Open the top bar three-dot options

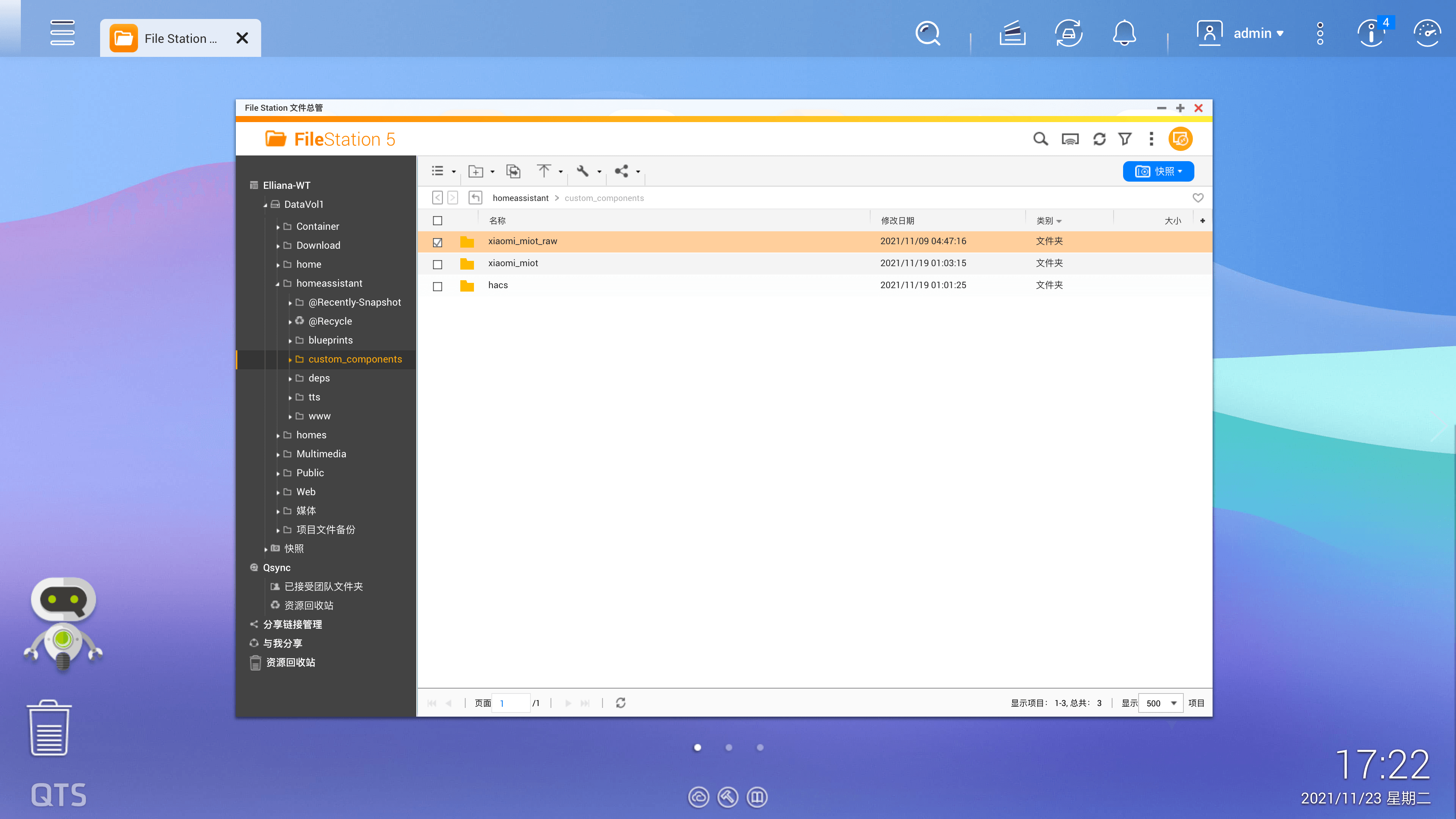pos(1320,33)
